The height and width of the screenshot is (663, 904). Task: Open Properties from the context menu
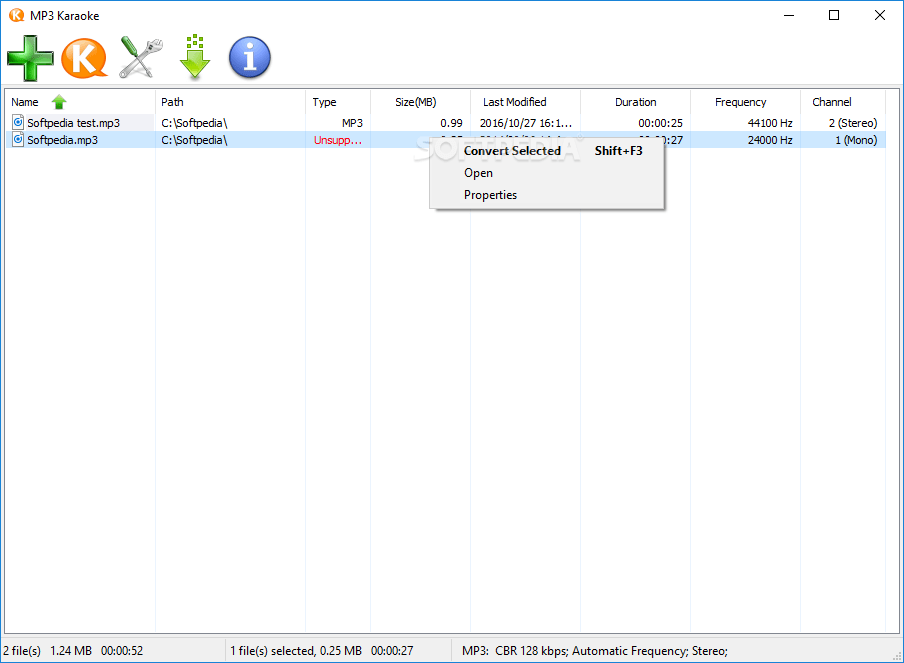[x=490, y=194]
